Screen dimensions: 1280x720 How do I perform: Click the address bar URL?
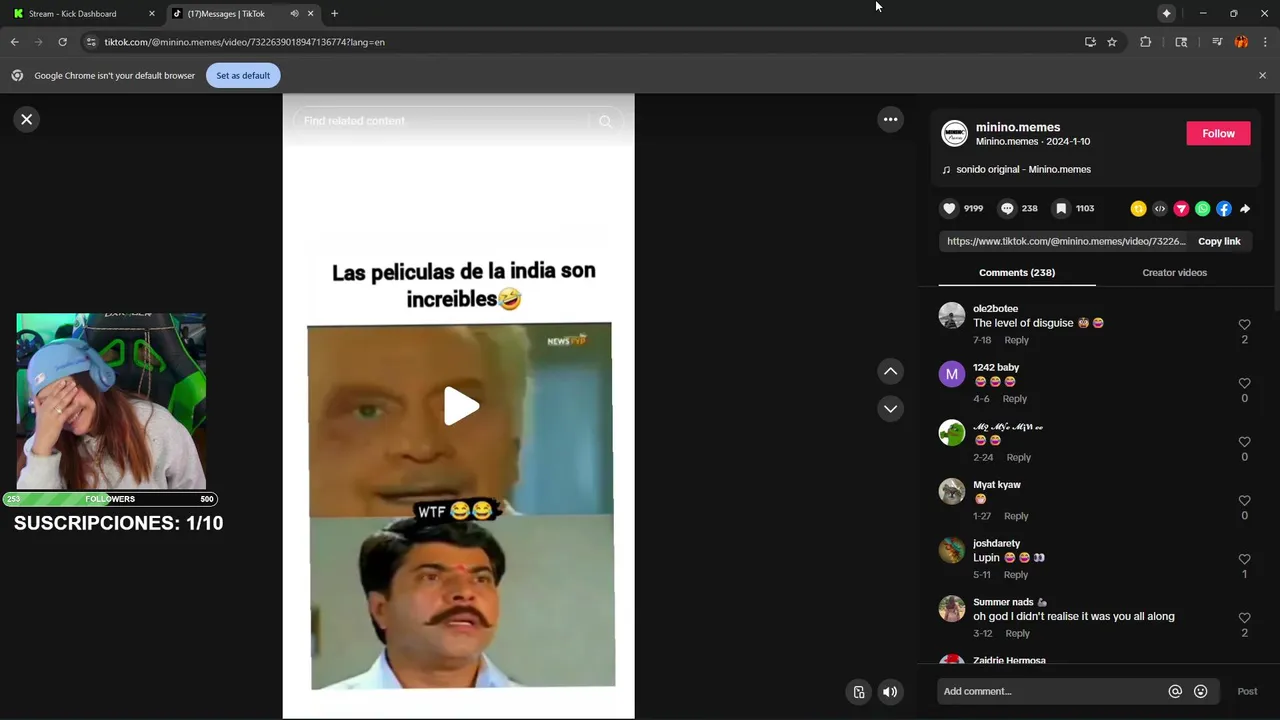click(245, 42)
